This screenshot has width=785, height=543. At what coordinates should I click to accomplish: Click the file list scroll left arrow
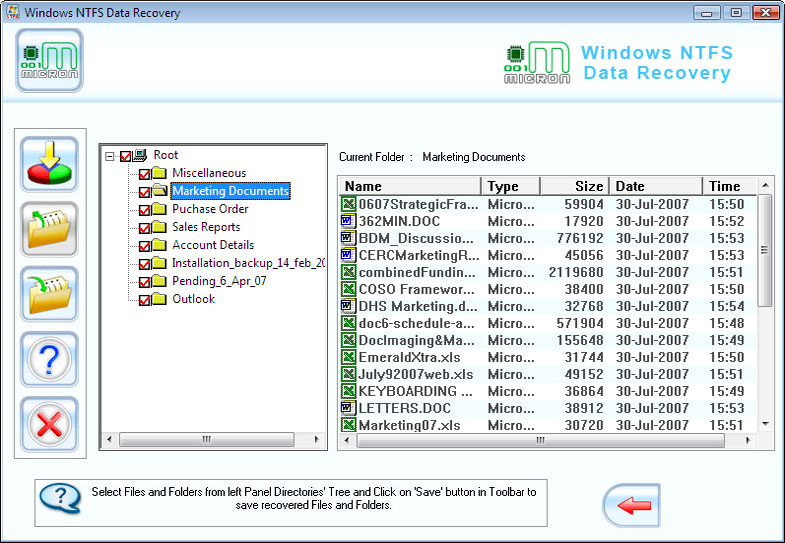(x=347, y=440)
